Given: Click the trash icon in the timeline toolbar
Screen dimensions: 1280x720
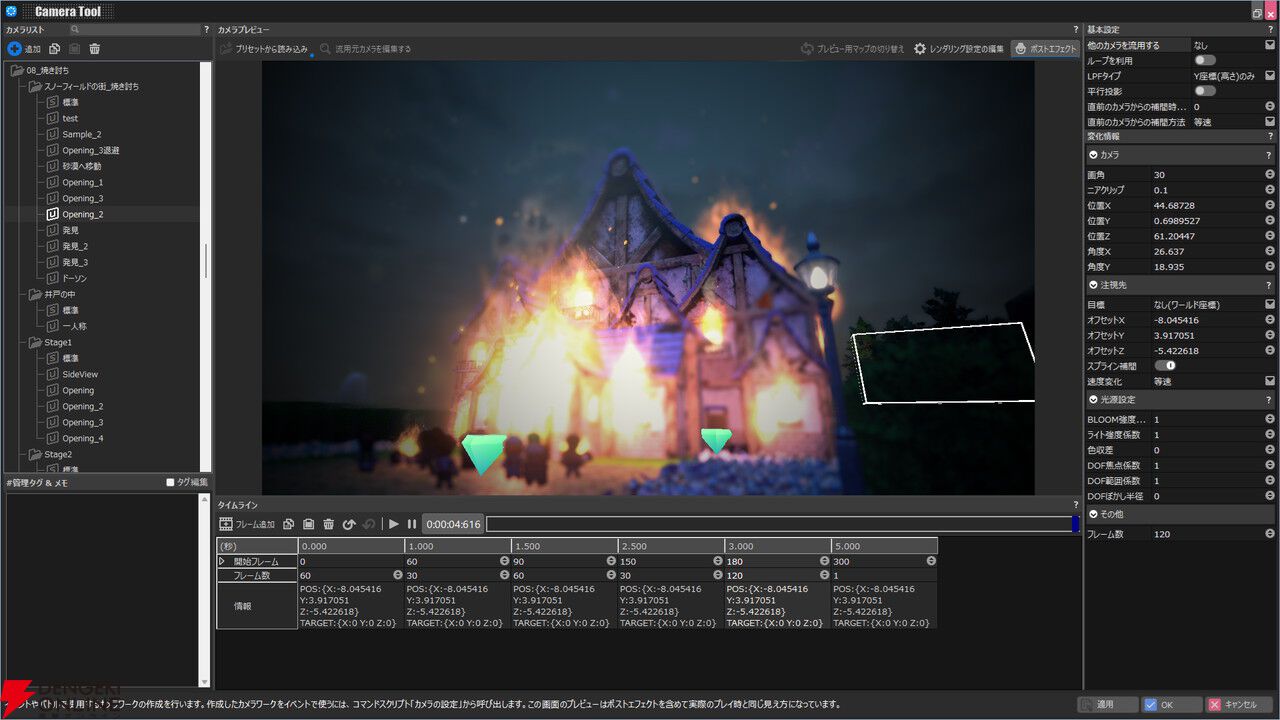Looking at the screenshot, I should coord(328,524).
